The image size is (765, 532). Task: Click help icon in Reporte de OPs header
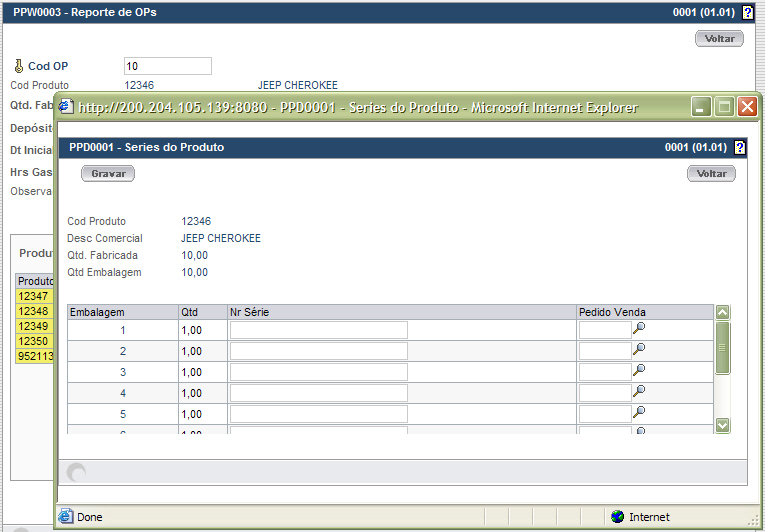click(x=748, y=13)
